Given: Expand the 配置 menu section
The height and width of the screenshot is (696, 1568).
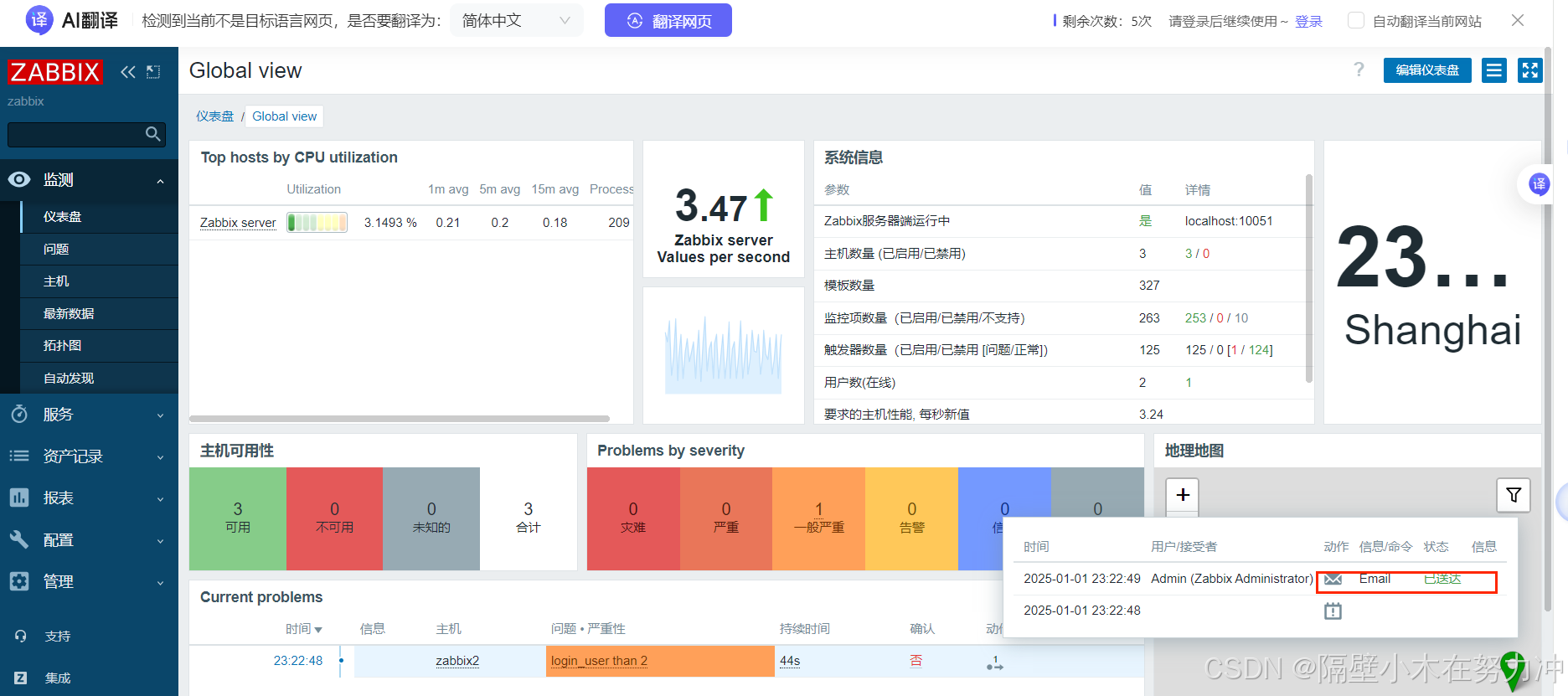Looking at the screenshot, I should [x=160, y=541].
